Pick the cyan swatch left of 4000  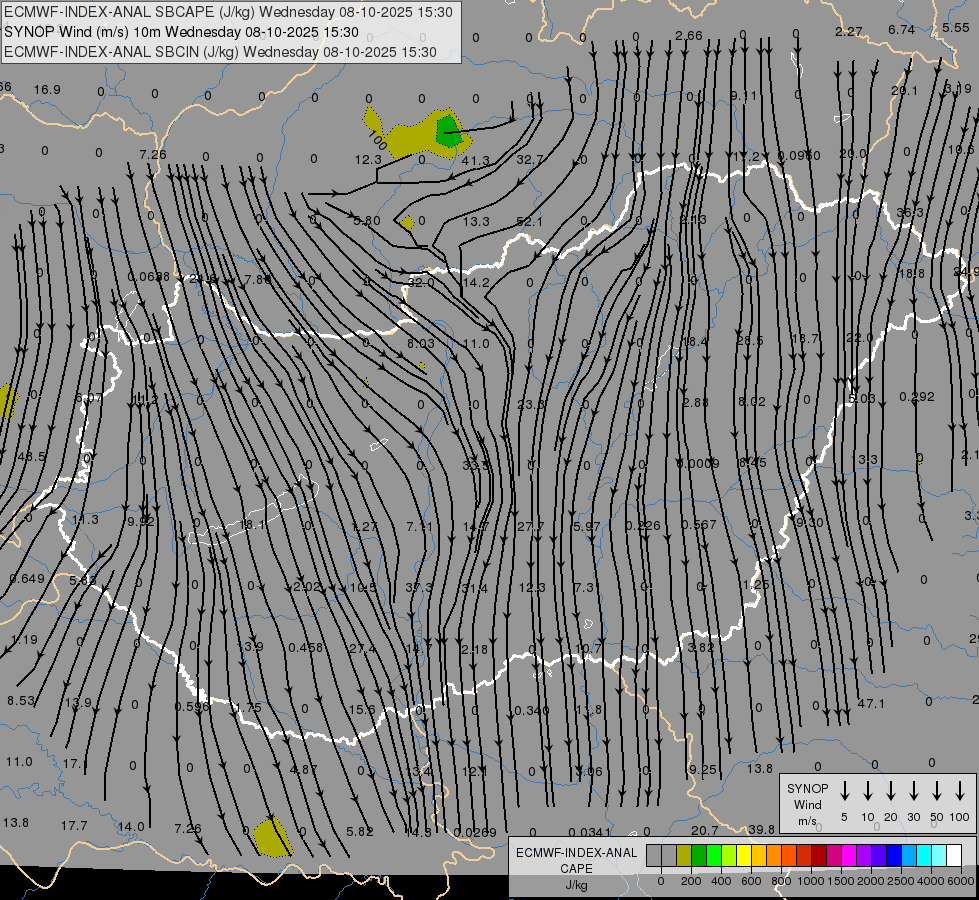coord(923,856)
